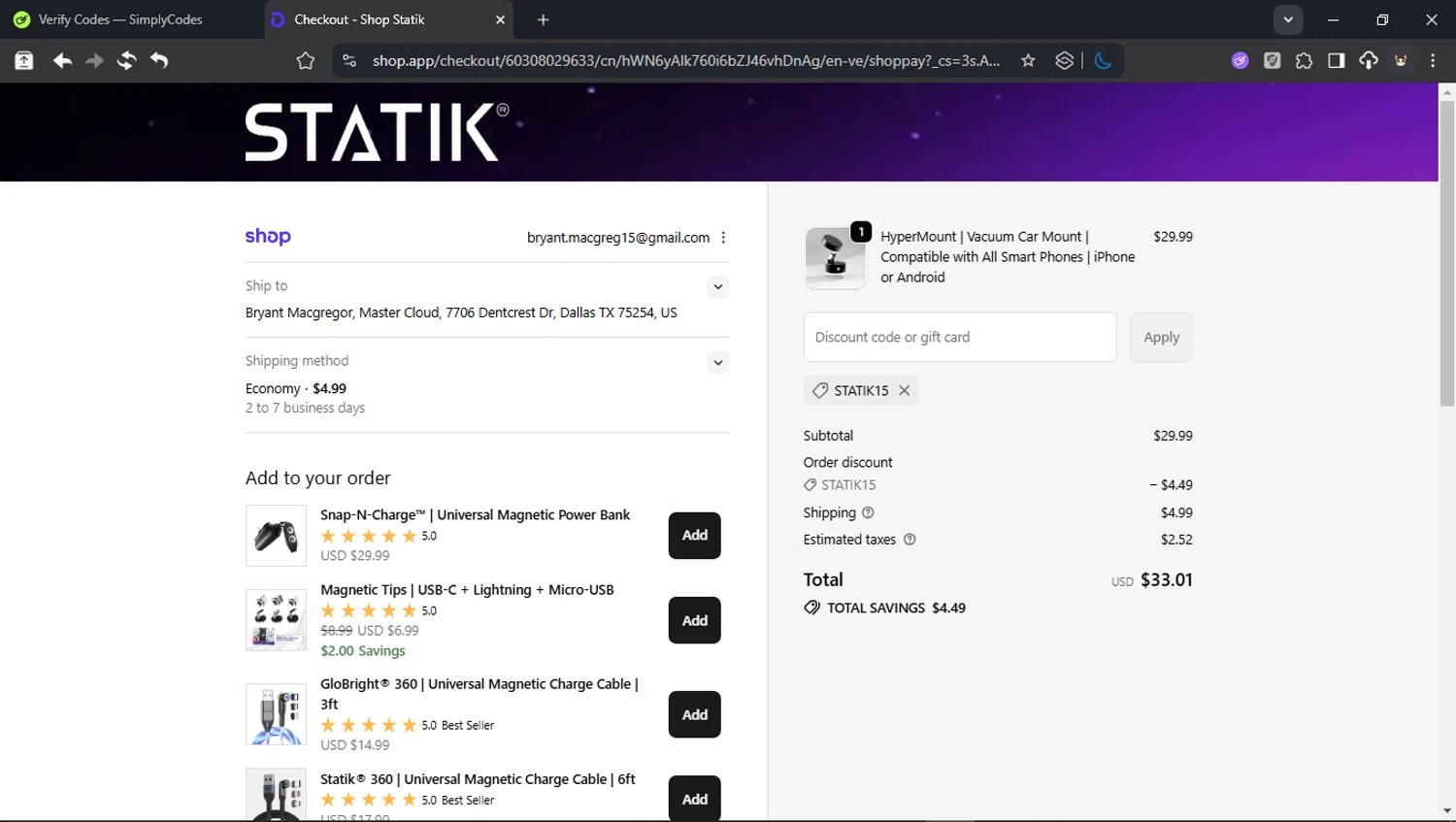The image size is (1456, 822).
Task: Click the GloBright 360 cable thumbnail
Action: point(276,714)
